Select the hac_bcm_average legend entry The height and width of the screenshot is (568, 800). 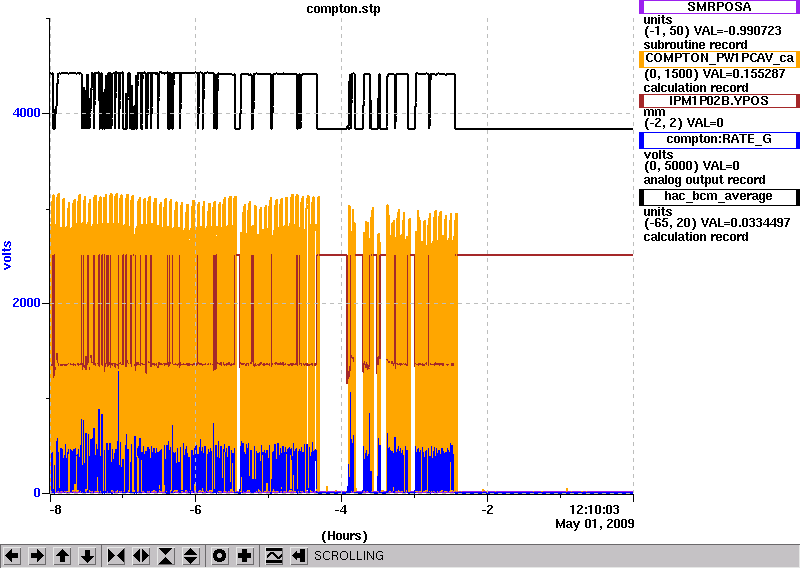(x=718, y=196)
